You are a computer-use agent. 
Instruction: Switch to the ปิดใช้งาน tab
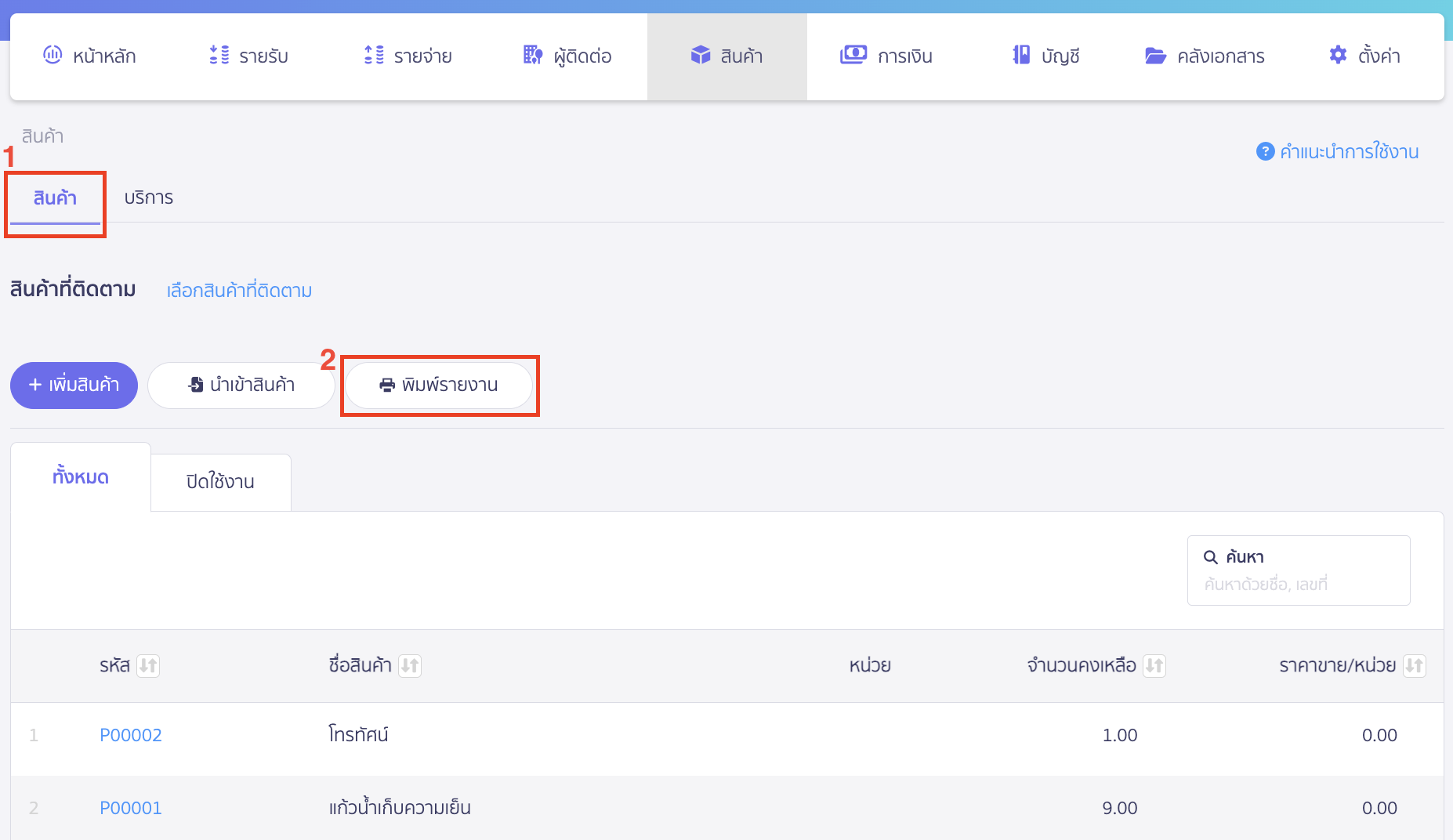point(220,482)
